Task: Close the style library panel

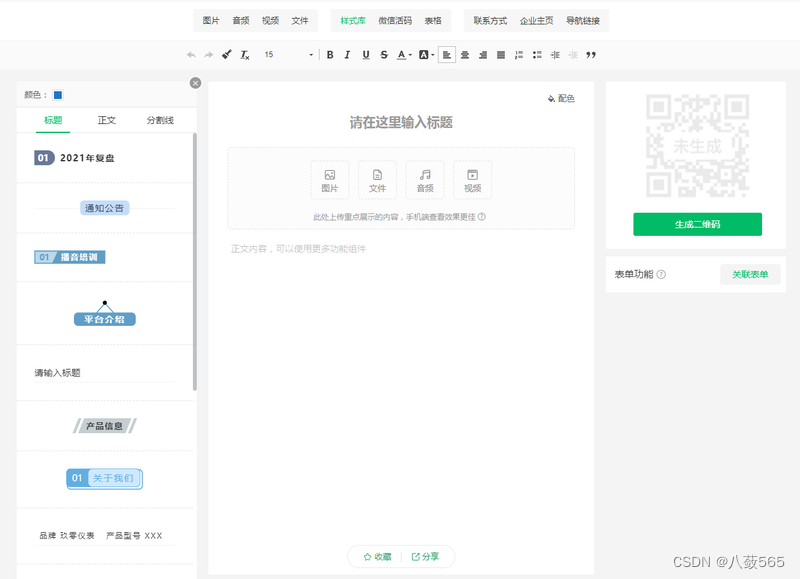Action: (195, 83)
